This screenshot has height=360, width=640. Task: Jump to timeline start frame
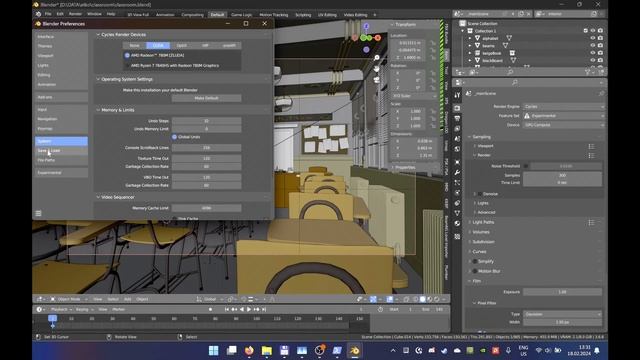pyautogui.click(x=227, y=309)
